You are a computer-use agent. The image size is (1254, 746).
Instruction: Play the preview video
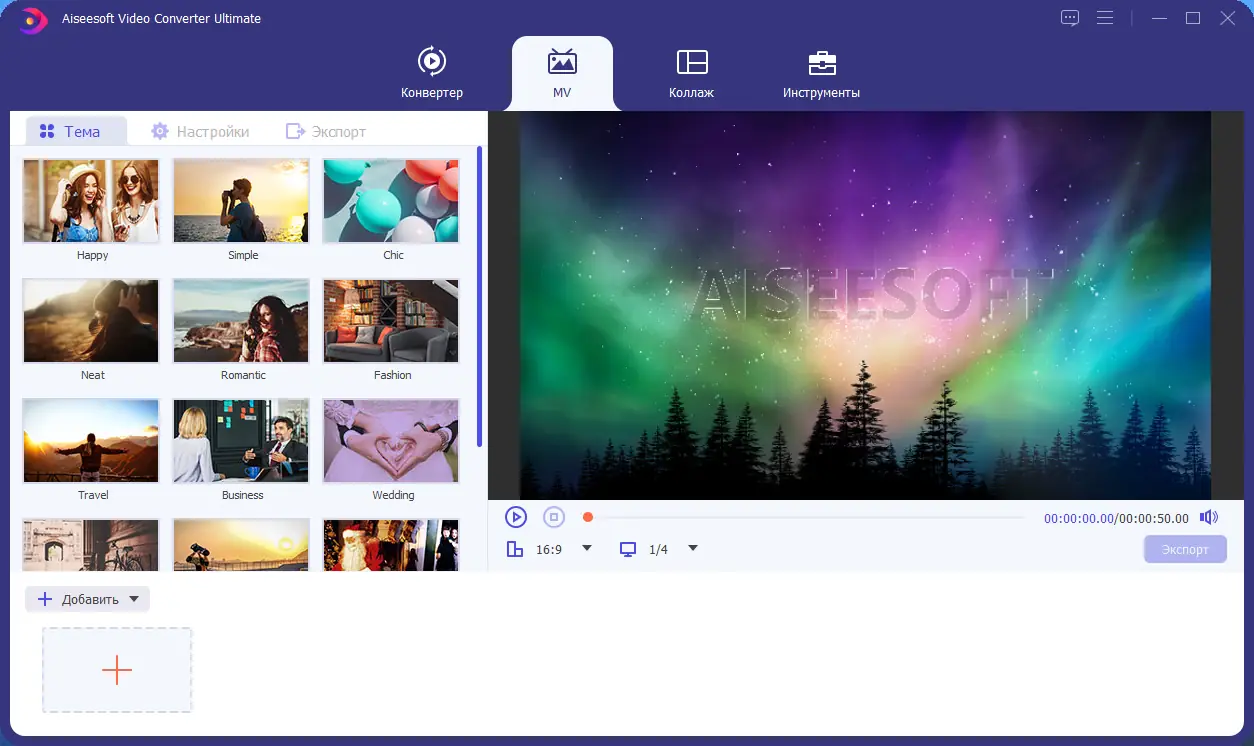(x=516, y=517)
